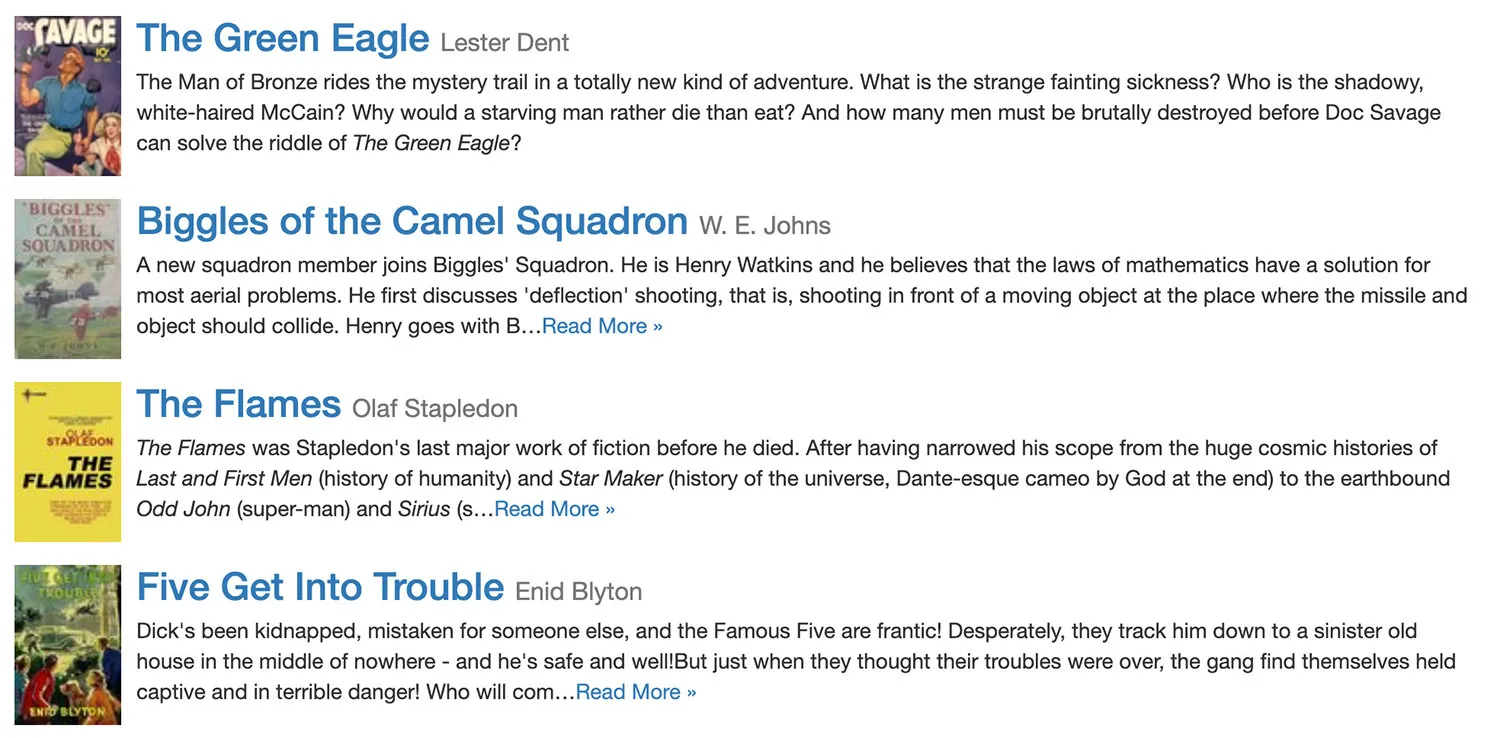This screenshot has height=738, width=1500.
Task: Click author name Olaf Stapledon
Action: coord(434,409)
